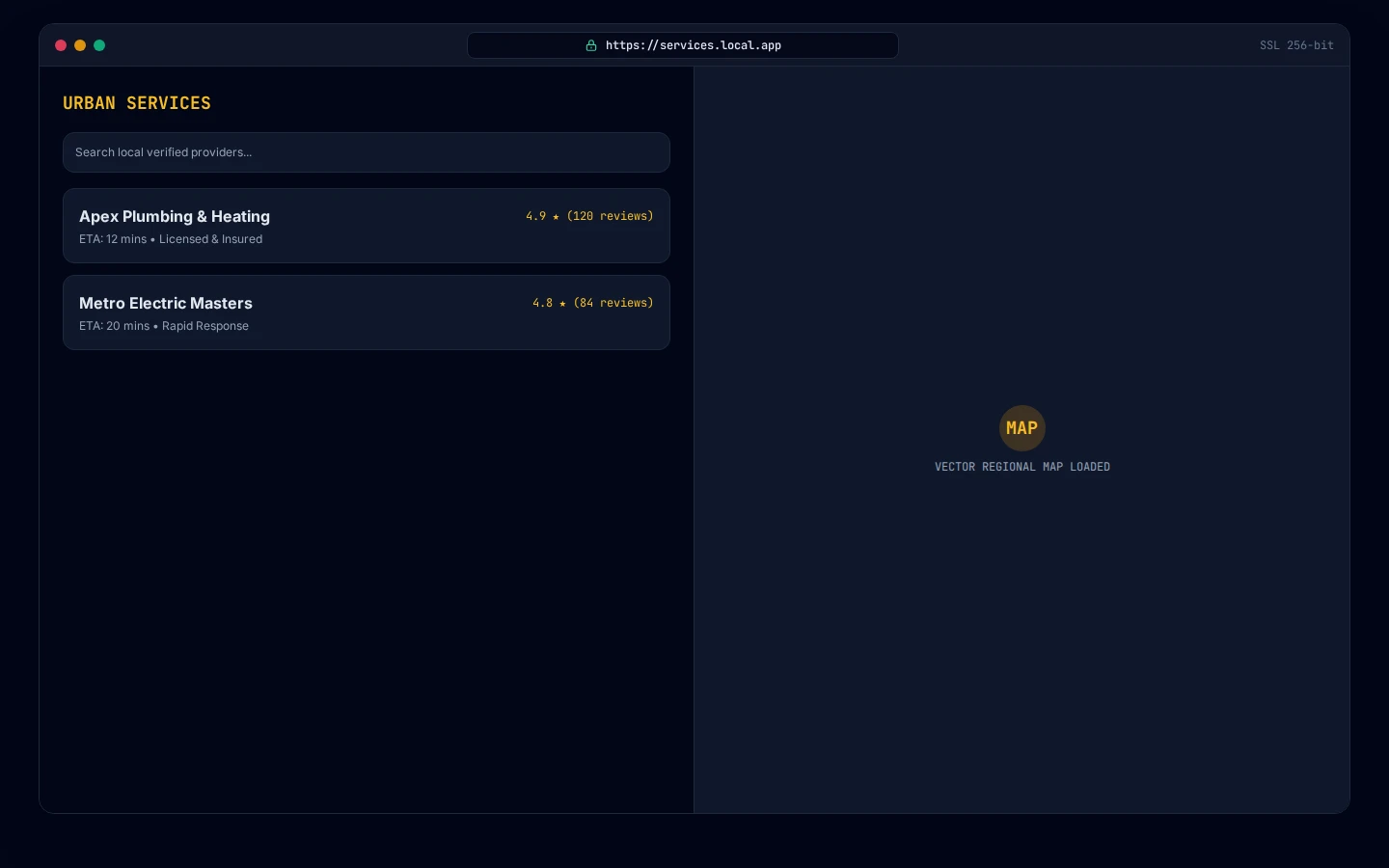Click the red window close dot
Screen dimensions: 1389x868
(61, 45)
